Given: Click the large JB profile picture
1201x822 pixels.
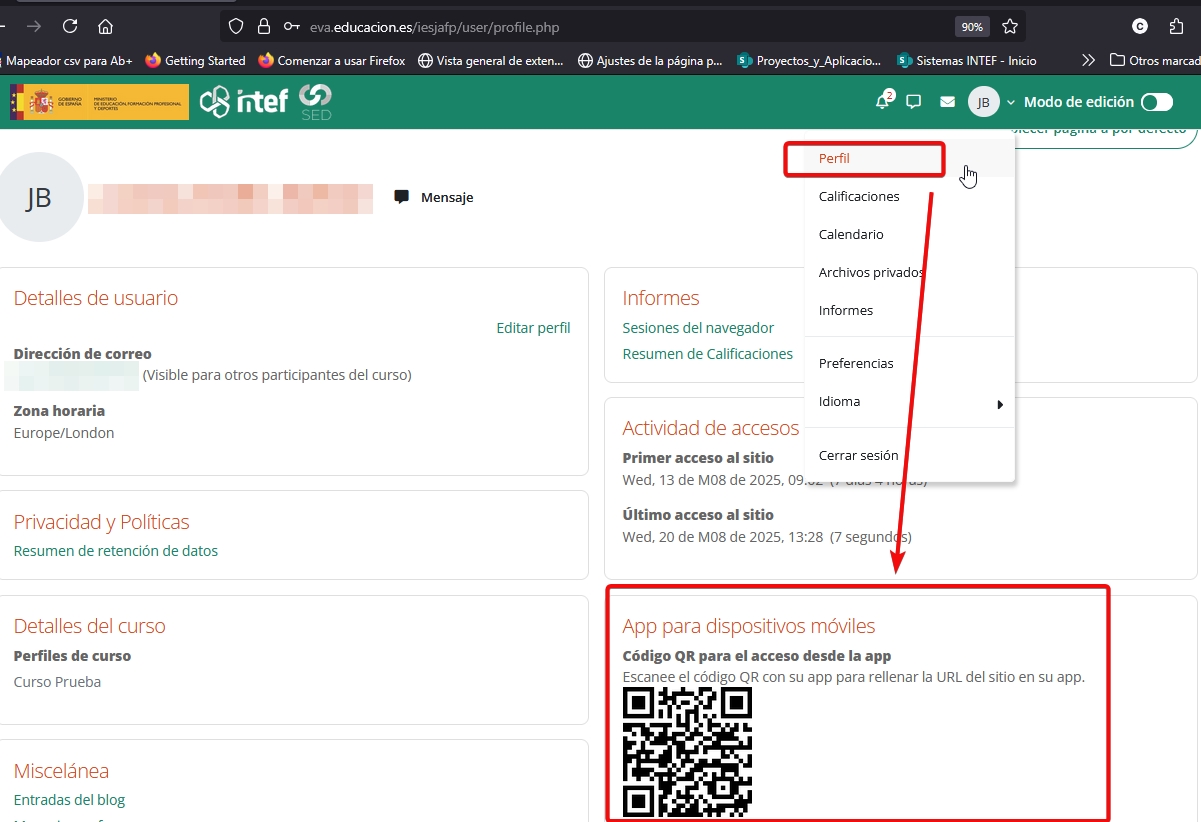Looking at the screenshot, I should tap(38, 197).
